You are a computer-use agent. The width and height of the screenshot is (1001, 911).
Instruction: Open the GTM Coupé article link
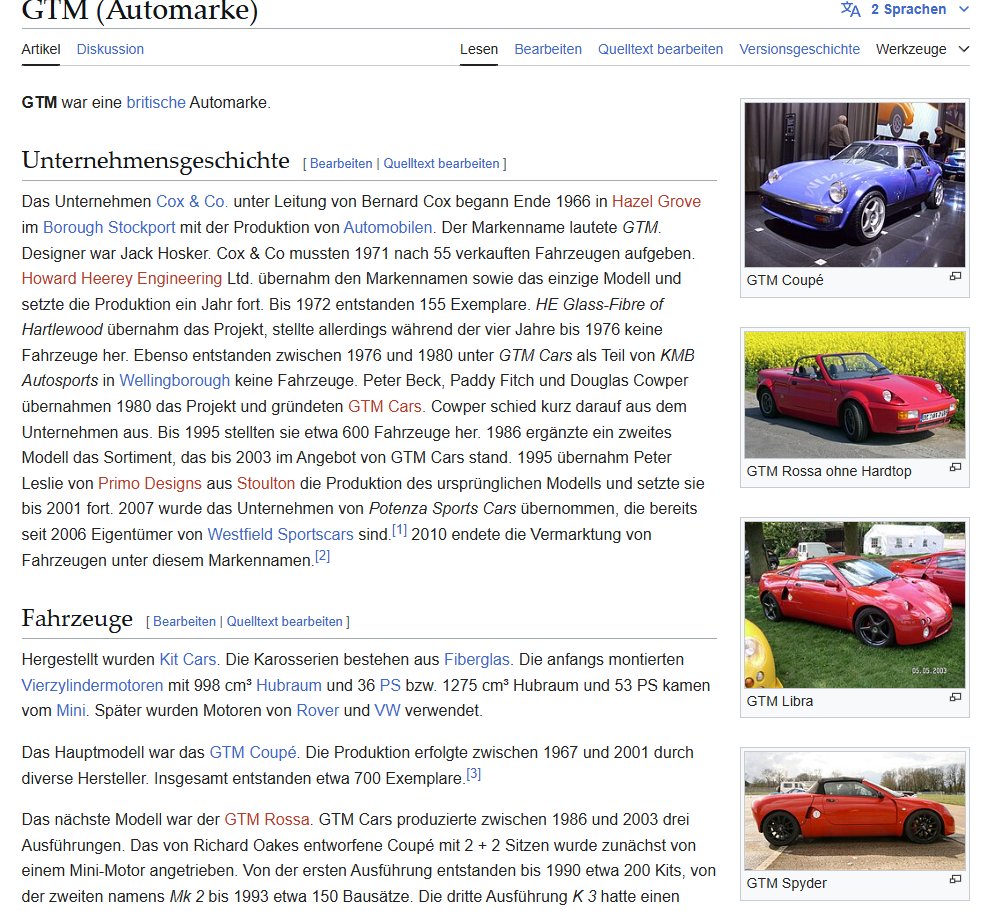coord(253,753)
